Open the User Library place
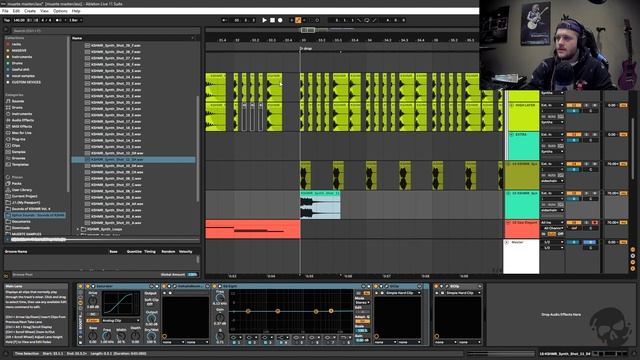640x360 pixels. point(21,190)
